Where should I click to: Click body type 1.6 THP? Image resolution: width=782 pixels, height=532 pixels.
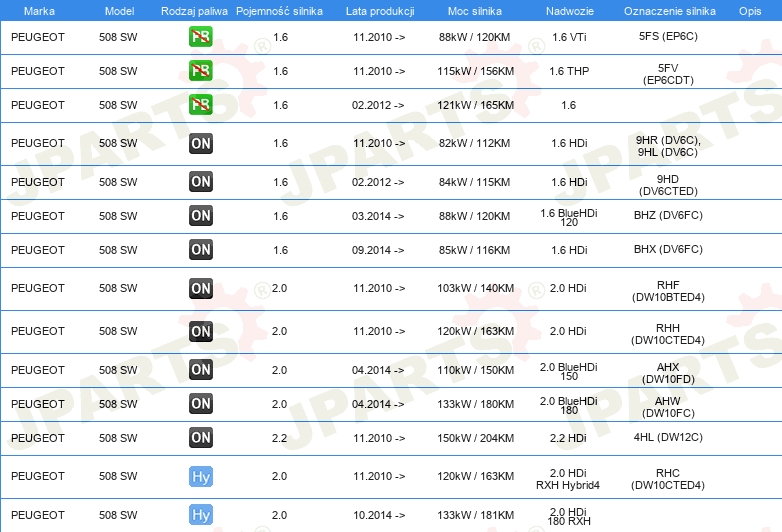click(x=569, y=71)
